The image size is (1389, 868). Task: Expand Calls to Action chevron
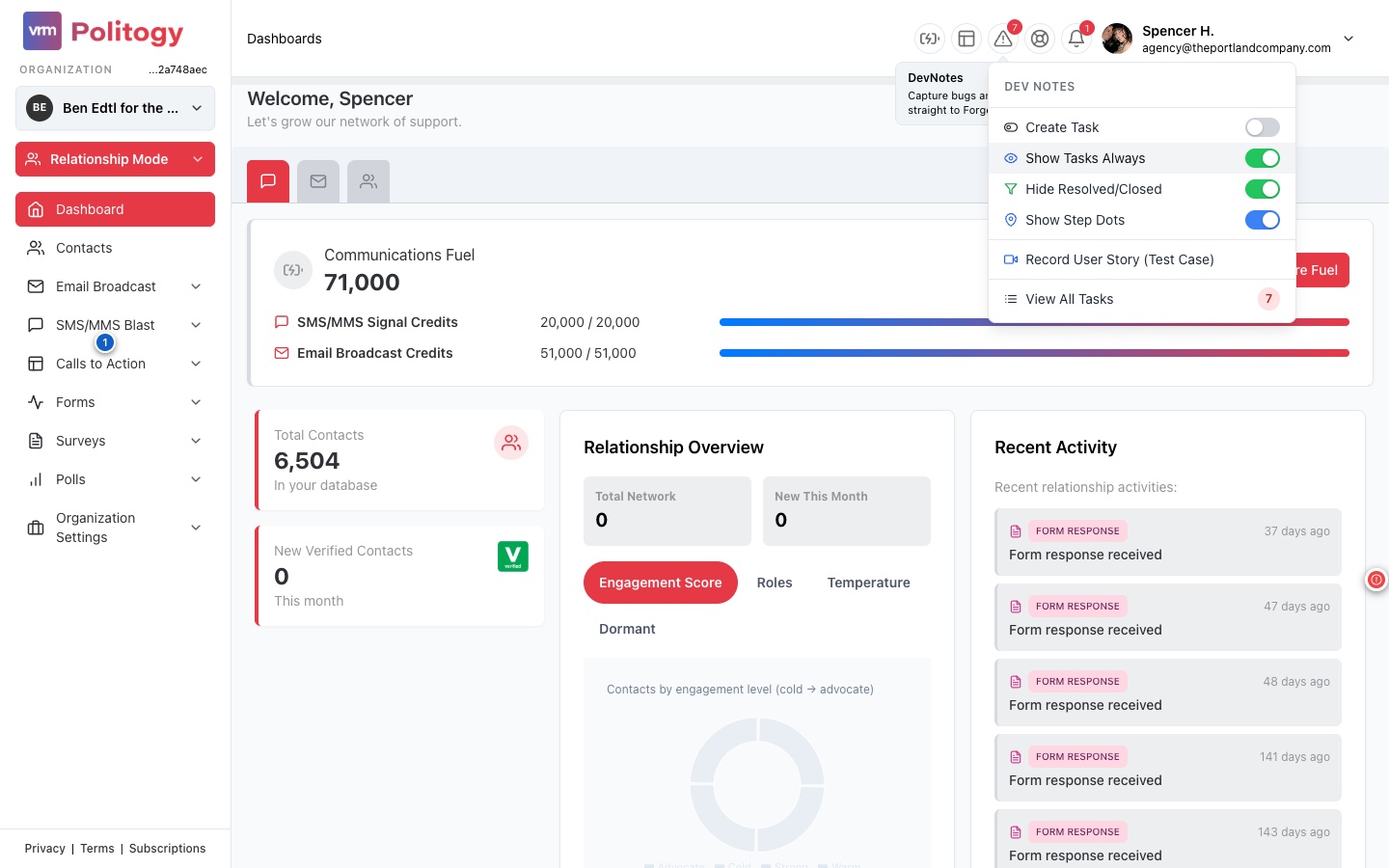tap(196, 364)
